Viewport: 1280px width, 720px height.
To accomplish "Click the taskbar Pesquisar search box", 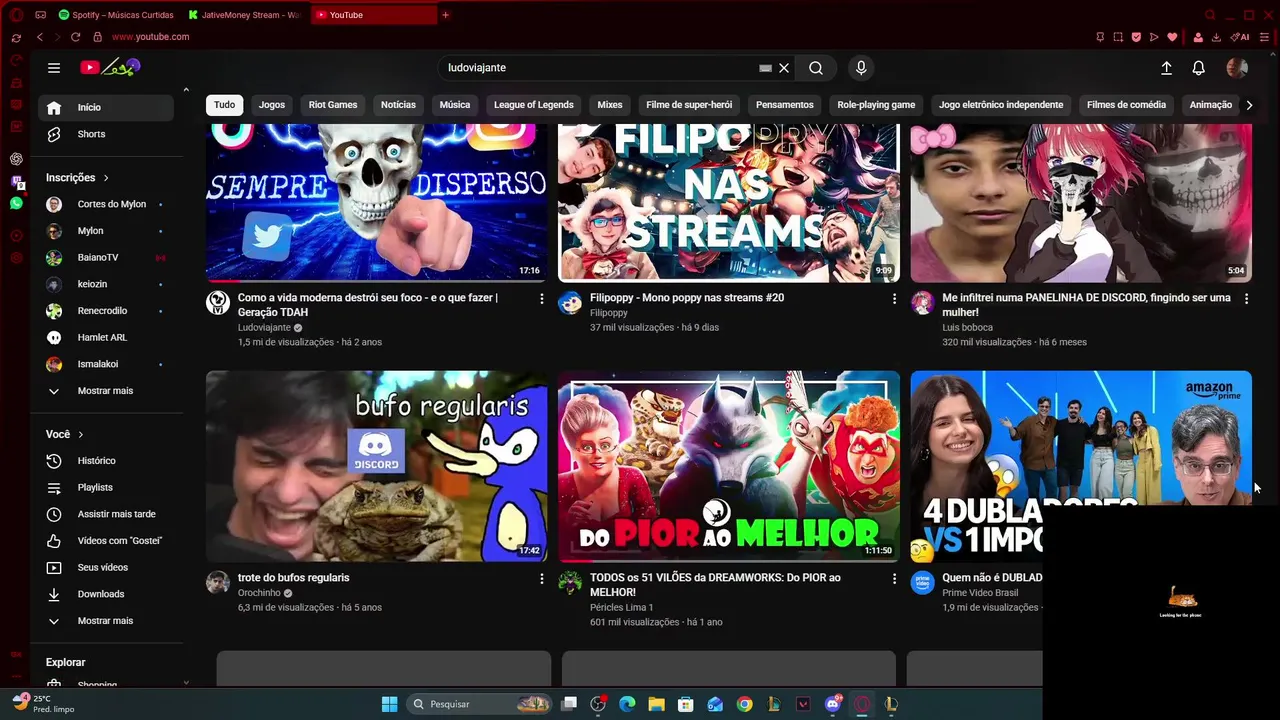I will (x=481, y=704).
